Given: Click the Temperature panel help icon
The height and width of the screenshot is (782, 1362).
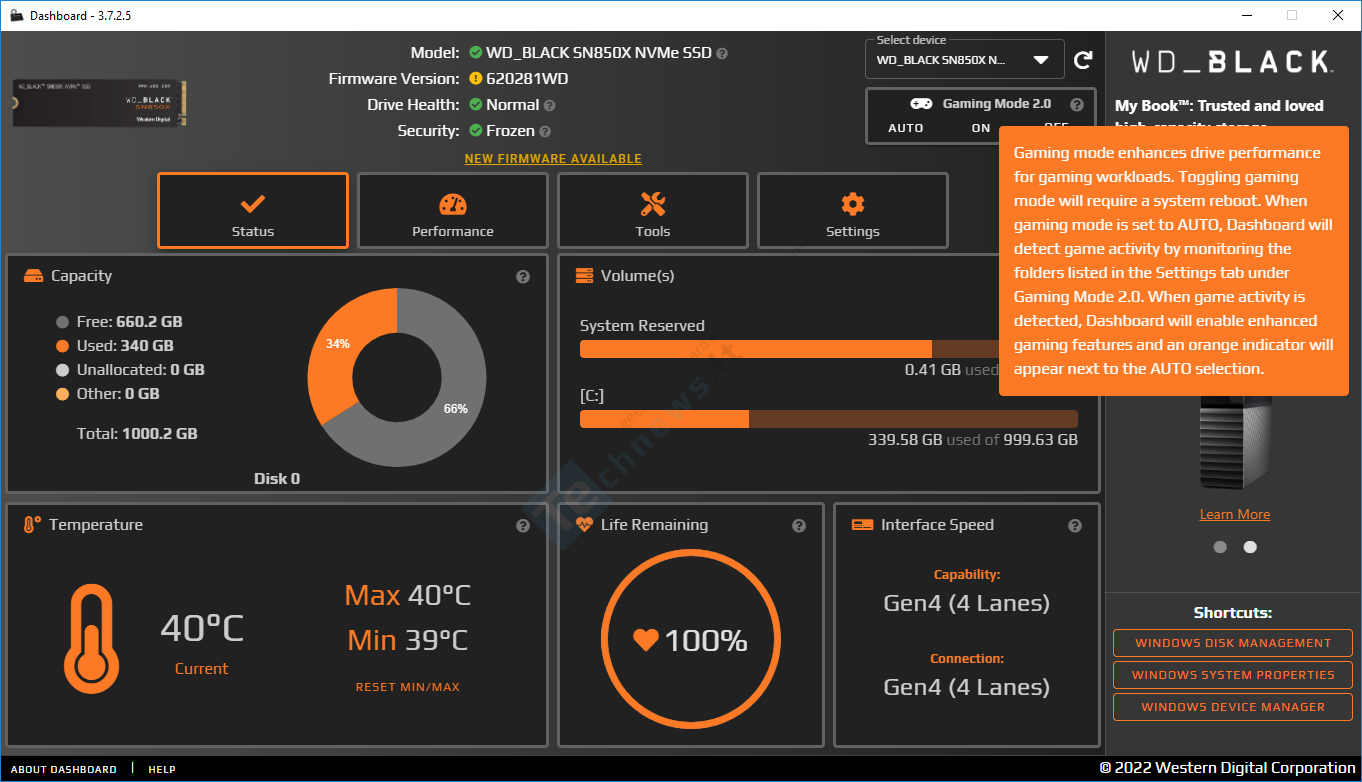Looking at the screenshot, I should [523, 526].
